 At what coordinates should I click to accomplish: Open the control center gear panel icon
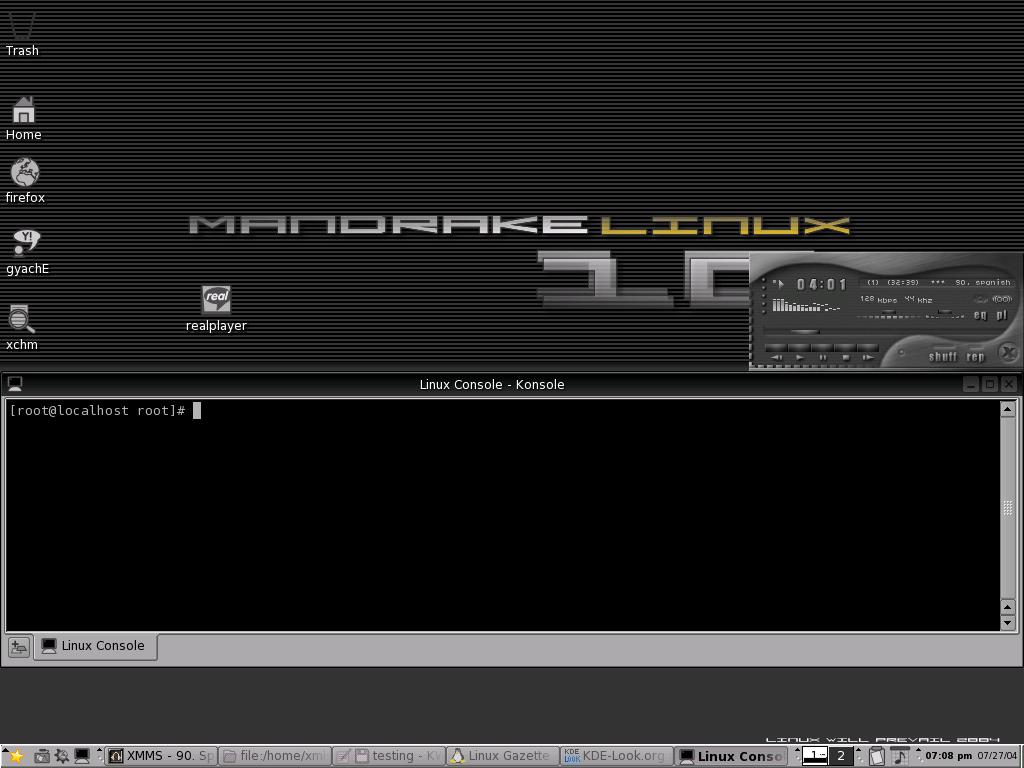(x=62, y=756)
